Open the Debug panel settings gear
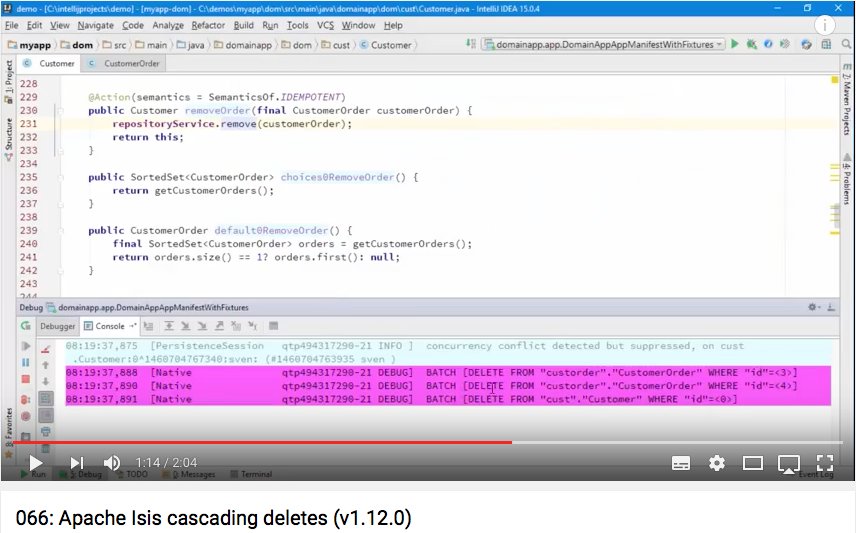This screenshot has width=856, height=533. pos(813,307)
